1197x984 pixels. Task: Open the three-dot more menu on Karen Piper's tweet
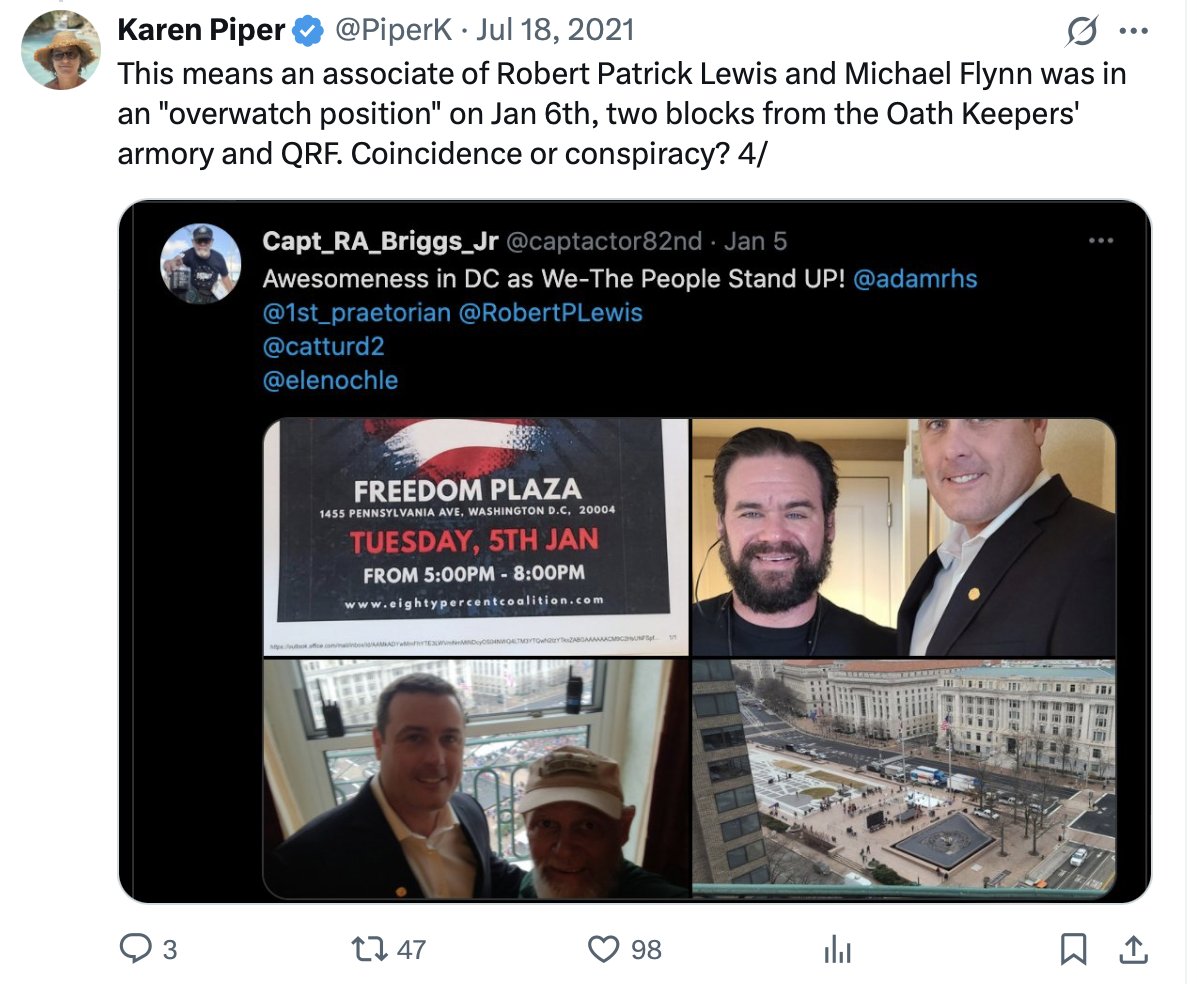1134,31
